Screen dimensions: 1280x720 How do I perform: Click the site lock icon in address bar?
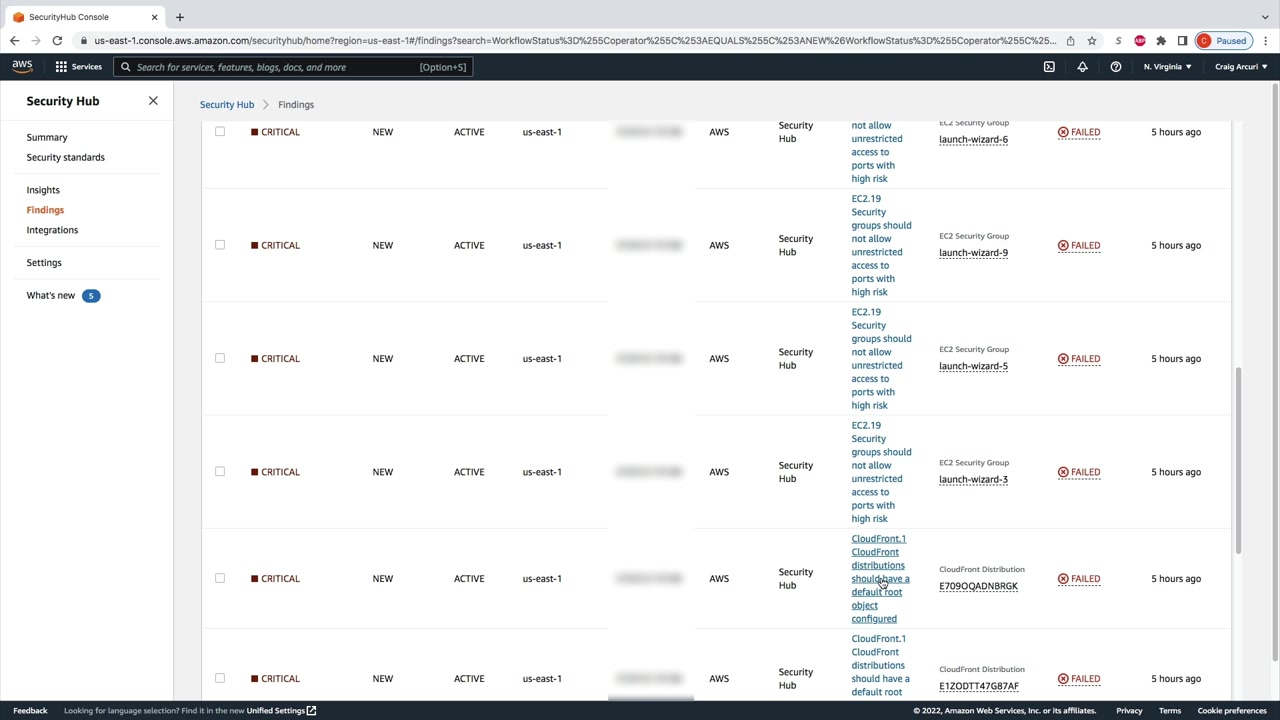pos(85,41)
